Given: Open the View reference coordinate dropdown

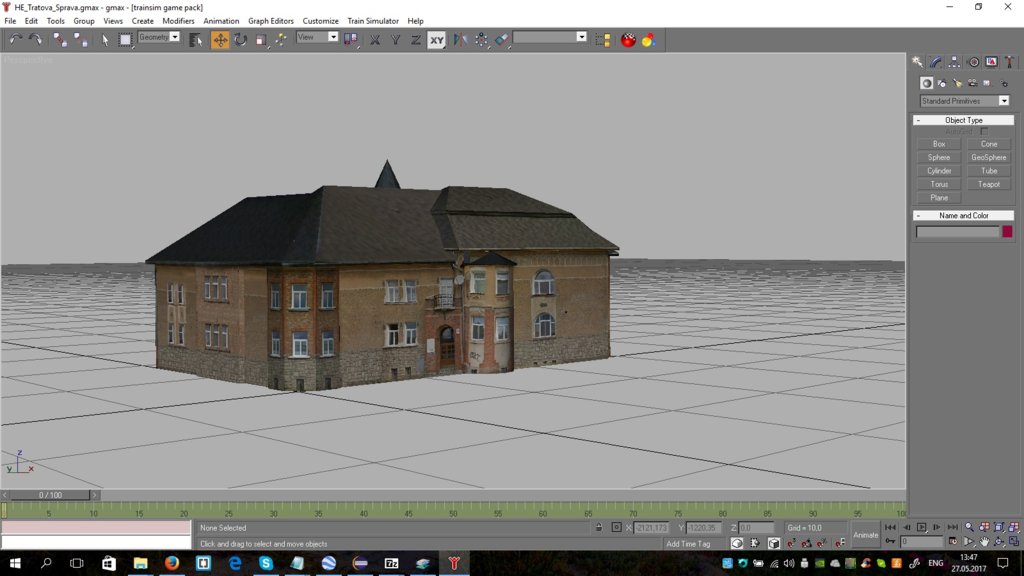Looking at the screenshot, I should [x=333, y=37].
